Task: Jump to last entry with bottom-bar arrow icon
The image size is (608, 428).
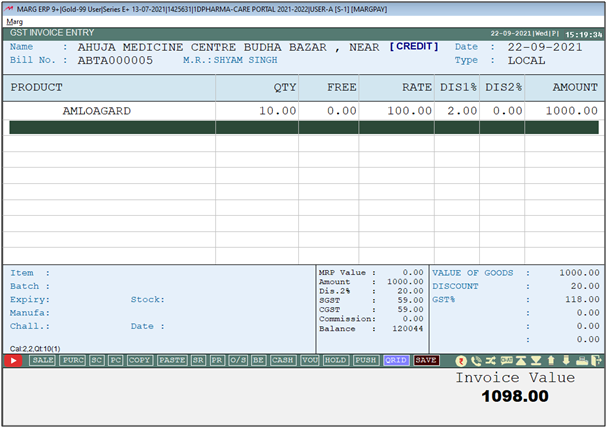Action: 536,361
